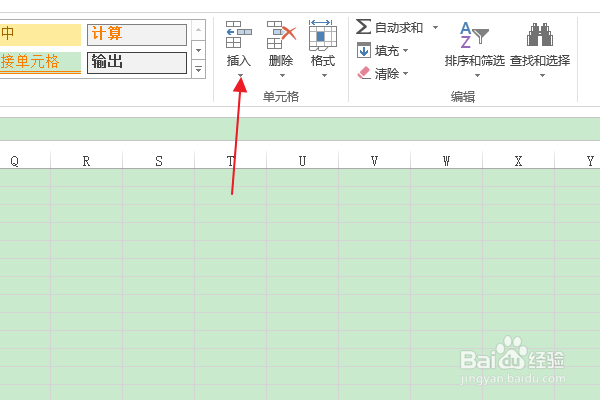Image resolution: width=600 pixels, height=400 pixels.
Task: Apply the 链接单元格 cell style
Action: click(40, 62)
